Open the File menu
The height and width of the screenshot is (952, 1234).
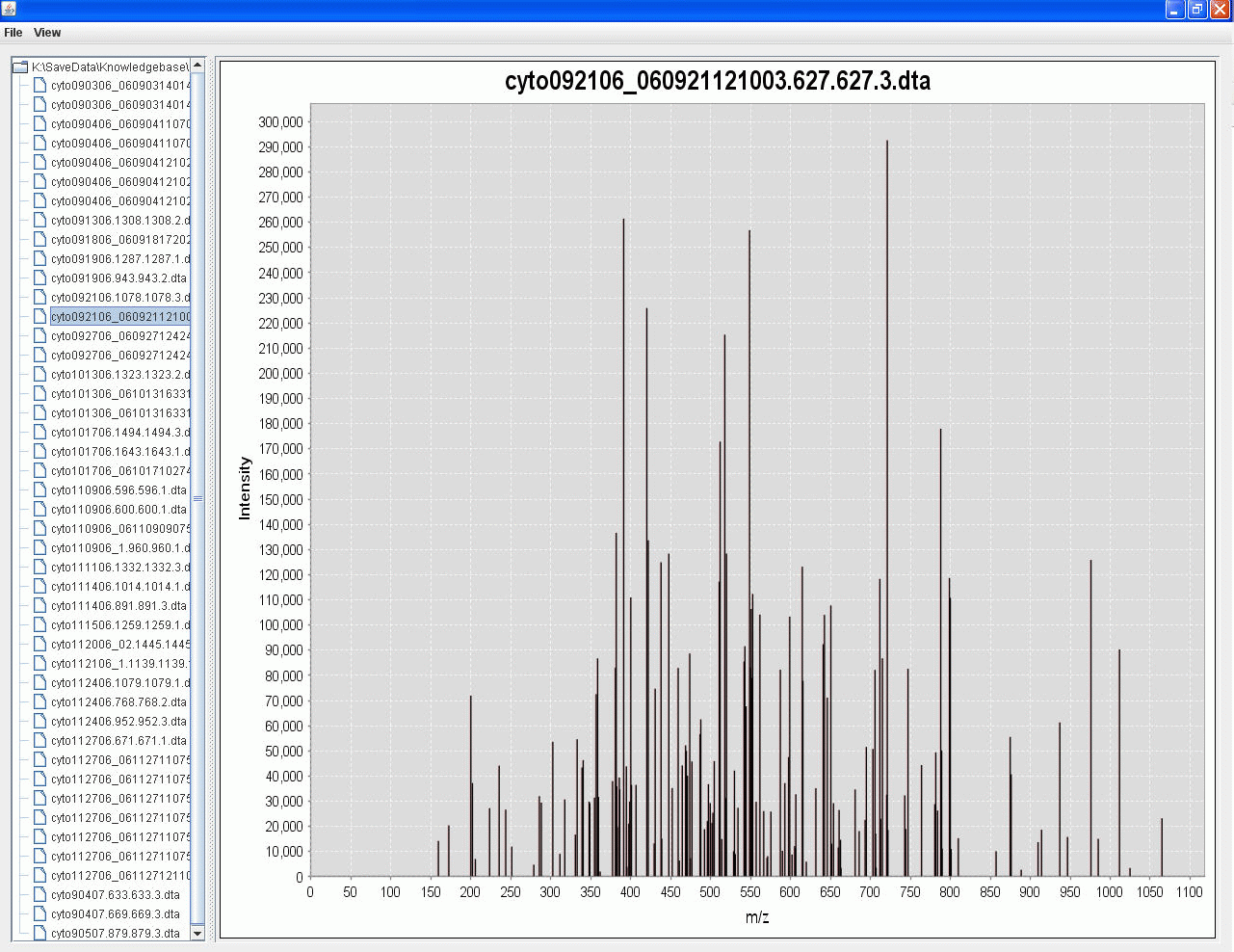[x=13, y=33]
